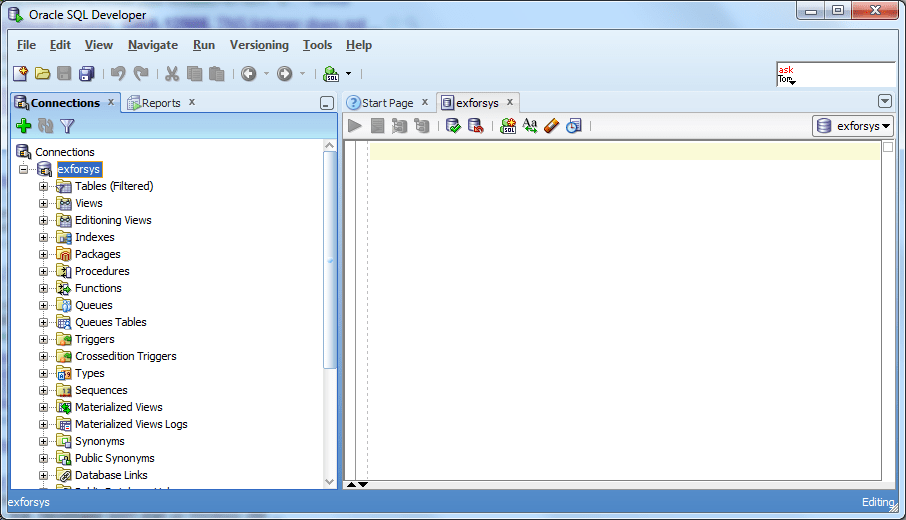This screenshot has height=520, width=906.
Task: Open the Navigate menu
Action: [153, 45]
